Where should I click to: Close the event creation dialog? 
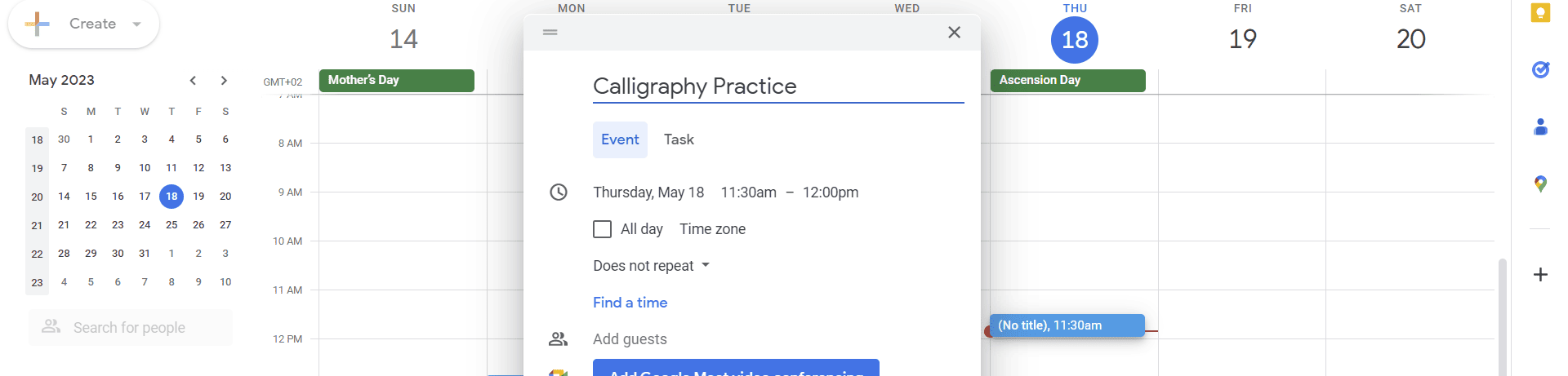tap(954, 33)
